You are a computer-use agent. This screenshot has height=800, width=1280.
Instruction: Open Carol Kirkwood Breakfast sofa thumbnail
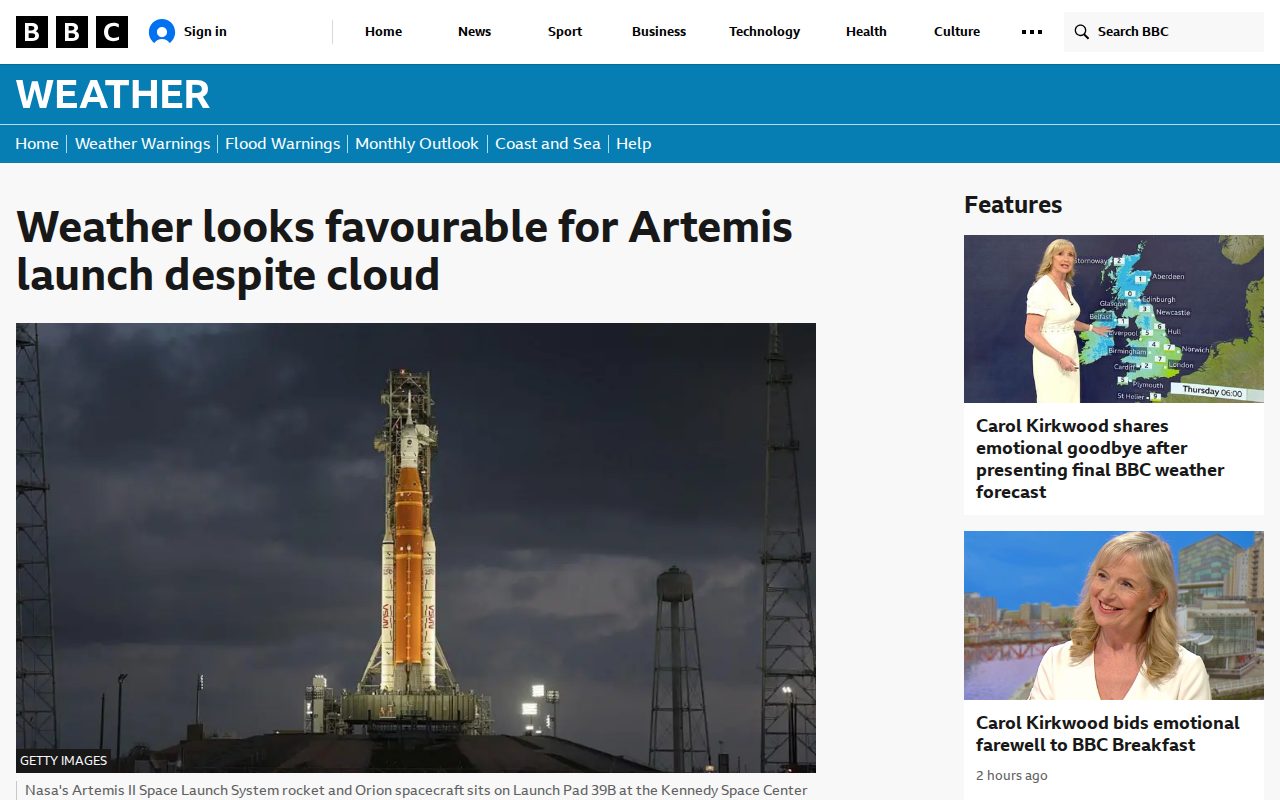coord(1114,615)
